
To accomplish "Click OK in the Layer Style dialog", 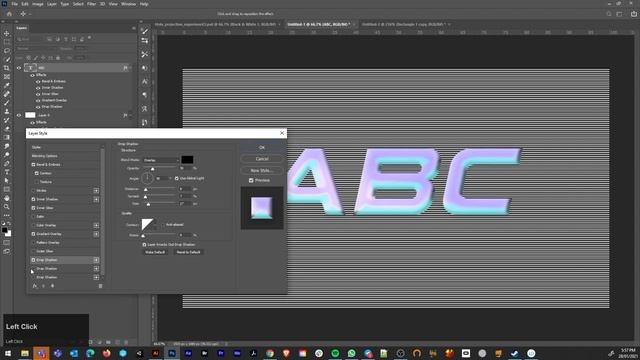I will coord(262,147).
